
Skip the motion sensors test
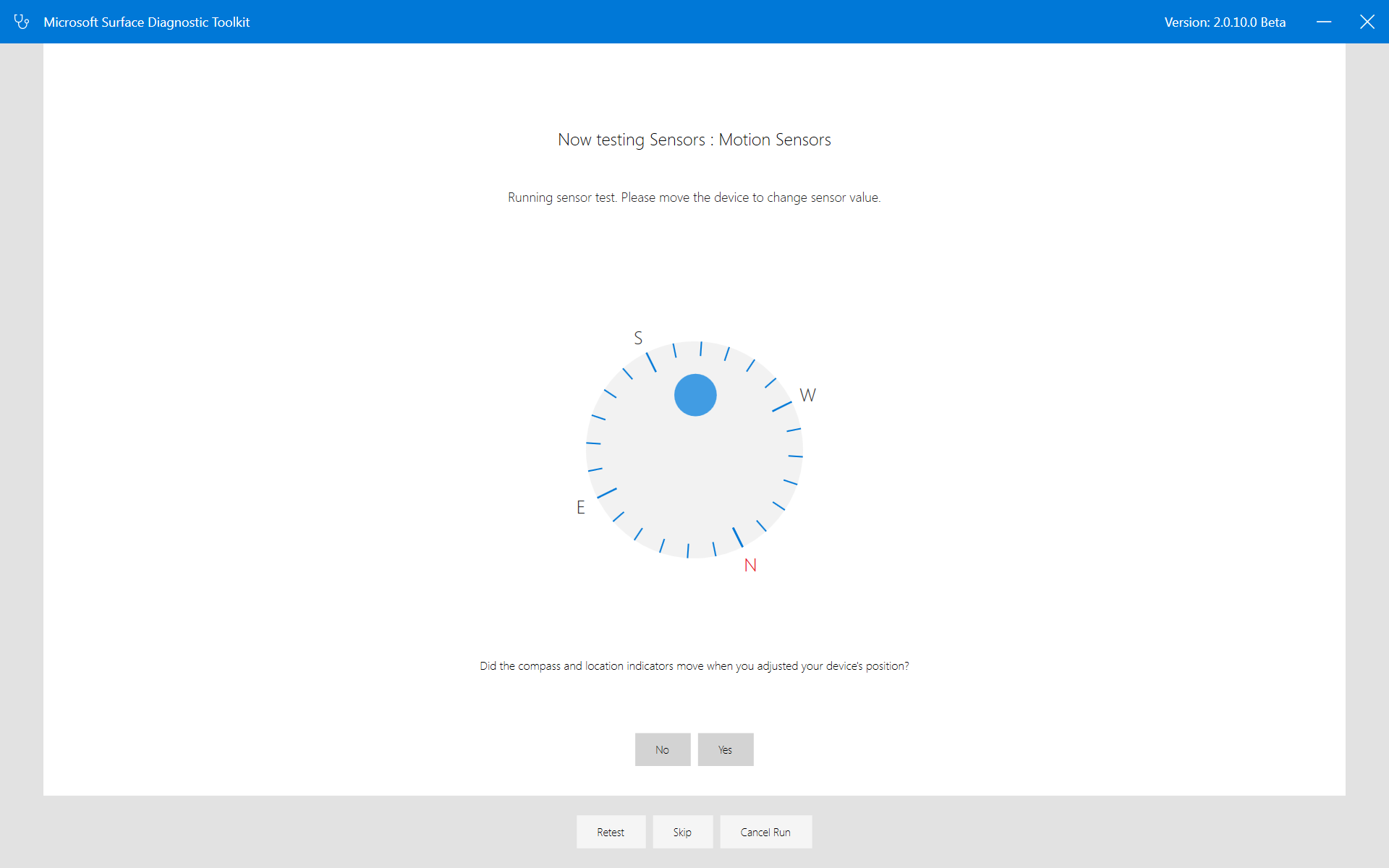pos(682,832)
